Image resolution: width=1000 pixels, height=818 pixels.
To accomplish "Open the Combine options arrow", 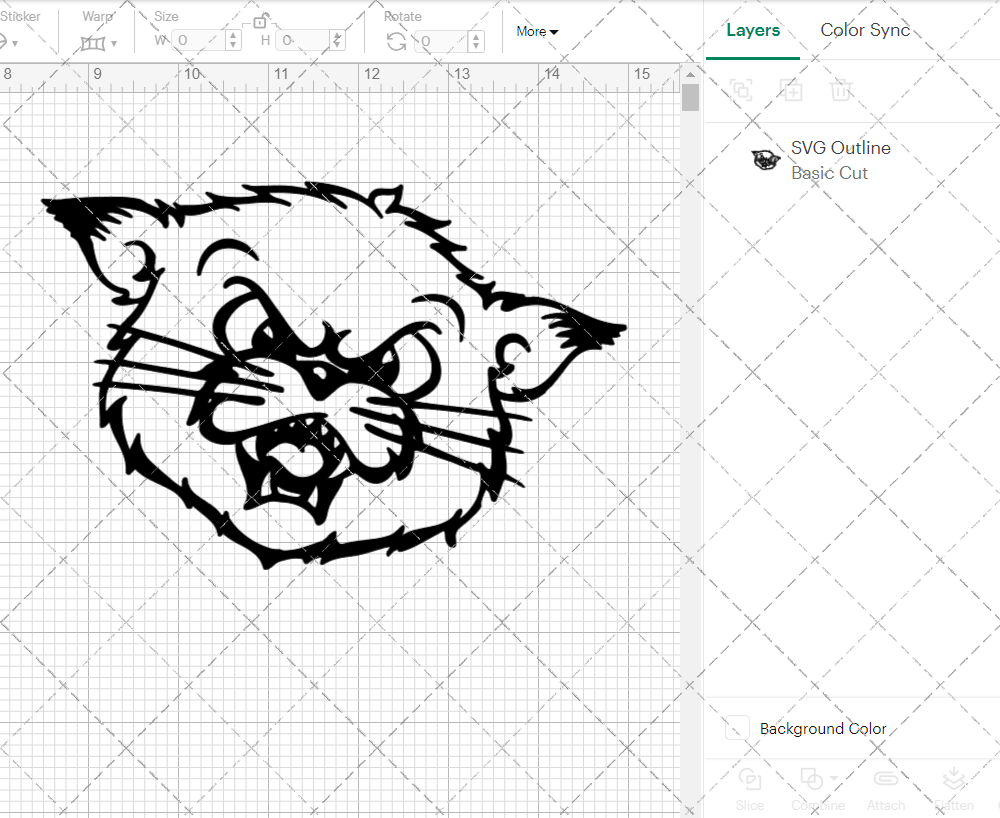I will 833,779.
